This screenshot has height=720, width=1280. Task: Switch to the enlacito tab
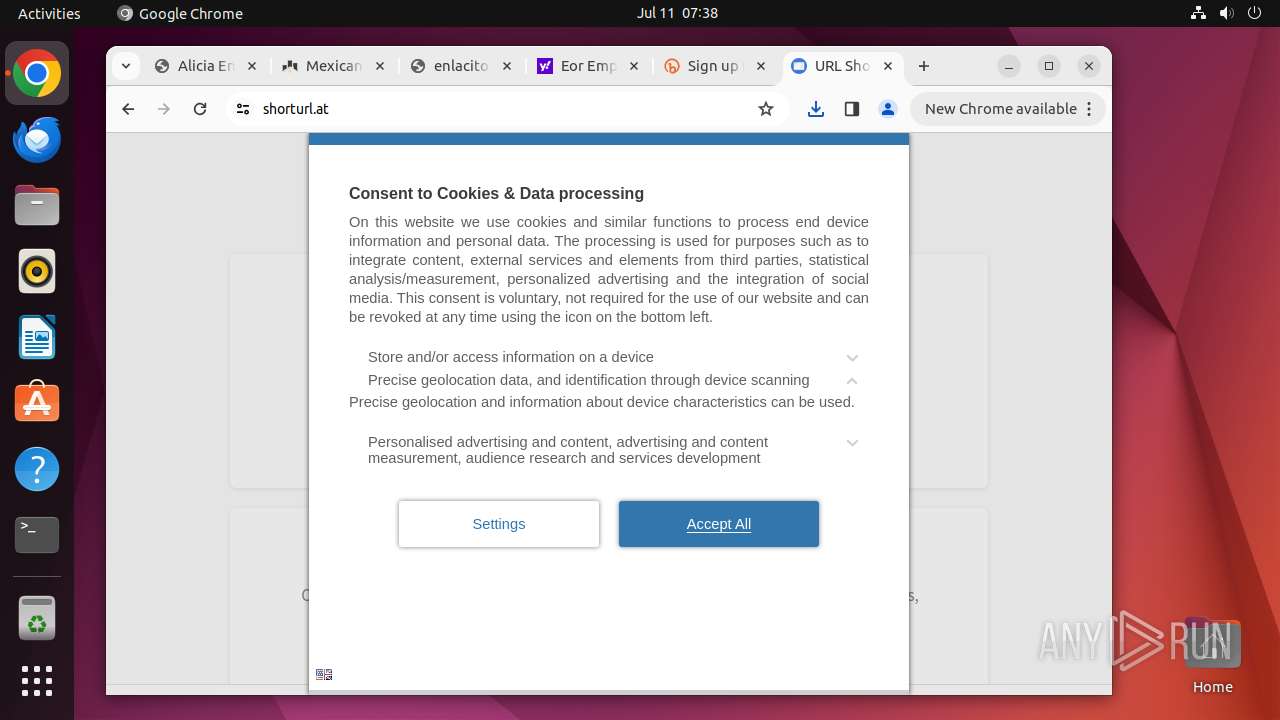[461, 66]
